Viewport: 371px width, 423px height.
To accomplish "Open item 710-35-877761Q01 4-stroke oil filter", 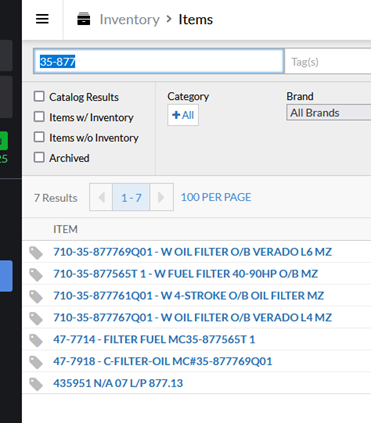I will pos(188,296).
